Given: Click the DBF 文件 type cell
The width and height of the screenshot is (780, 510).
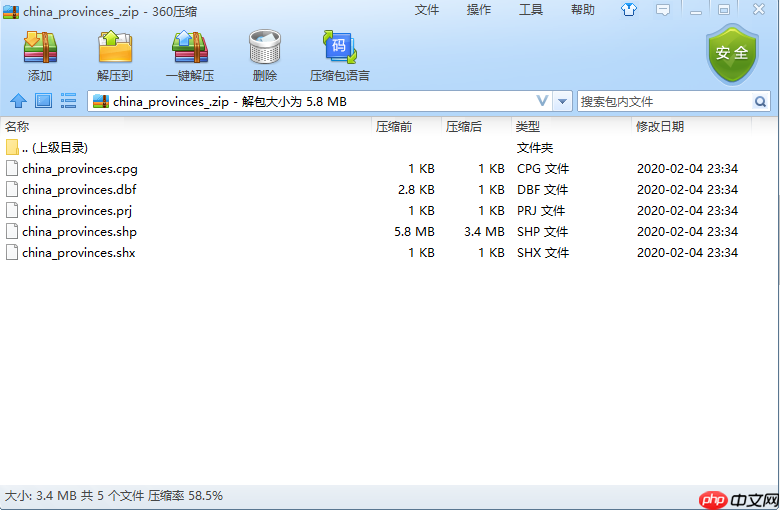Looking at the screenshot, I should (542, 190).
